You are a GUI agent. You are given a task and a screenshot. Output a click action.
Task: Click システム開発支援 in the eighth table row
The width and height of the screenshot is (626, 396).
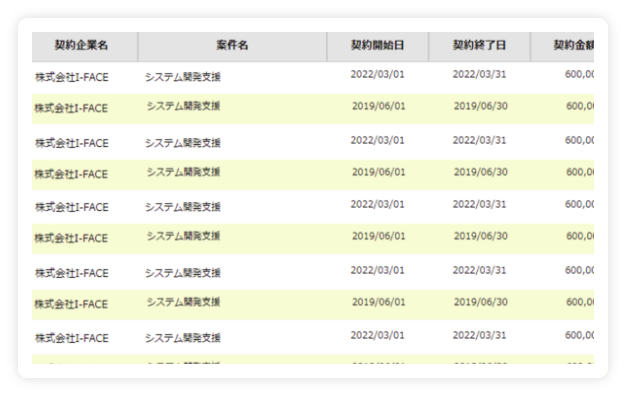click(184, 302)
